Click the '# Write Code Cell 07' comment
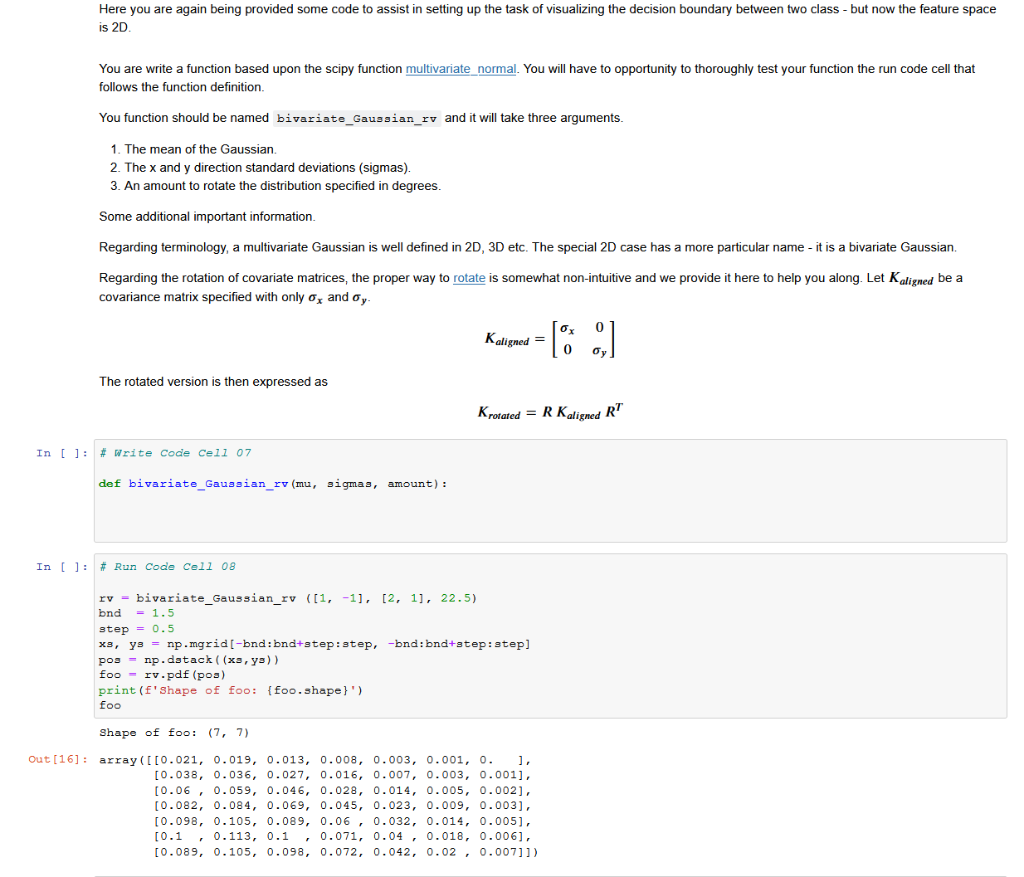Image resolution: width=1024 pixels, height=877 pixels. point(175,453)
